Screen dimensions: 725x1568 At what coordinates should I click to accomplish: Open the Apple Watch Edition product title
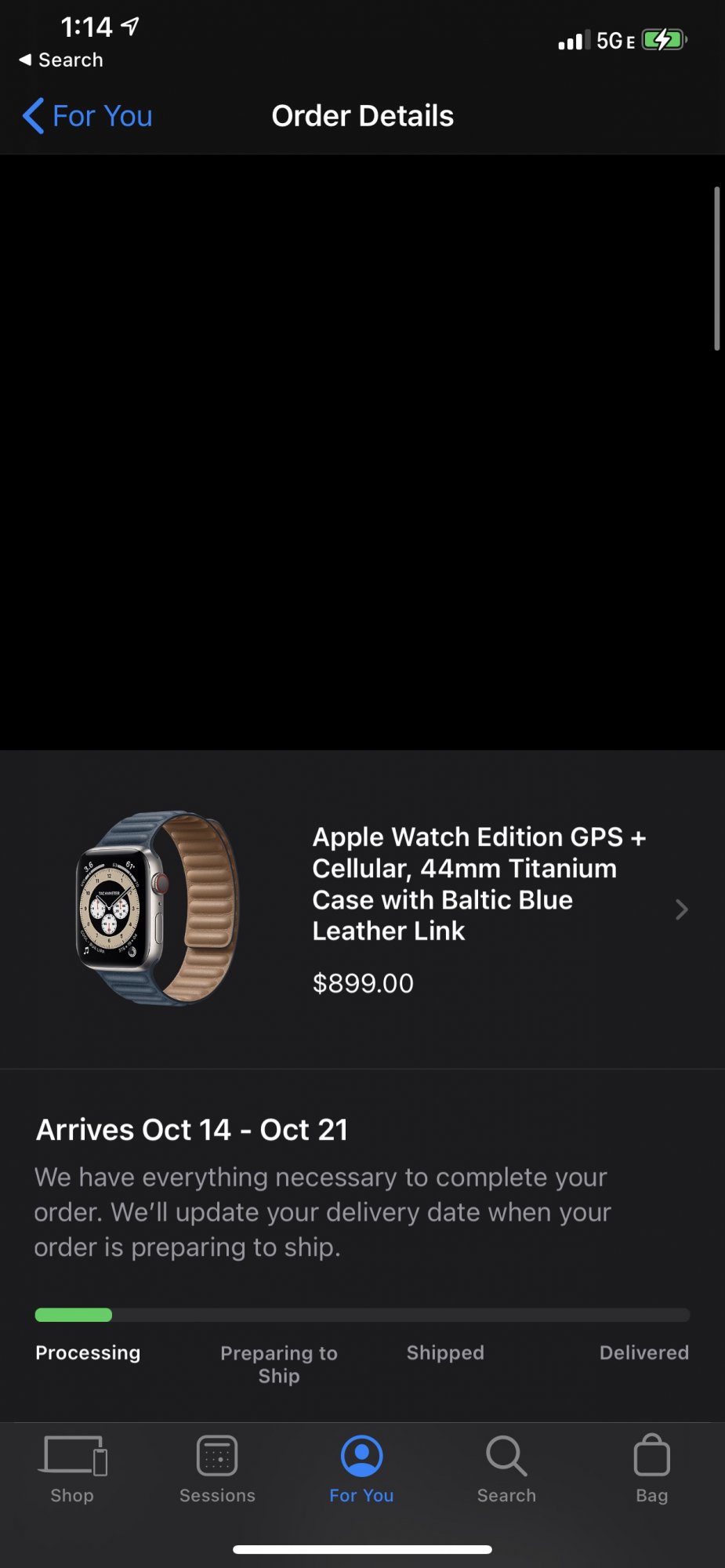coord(479,884)
